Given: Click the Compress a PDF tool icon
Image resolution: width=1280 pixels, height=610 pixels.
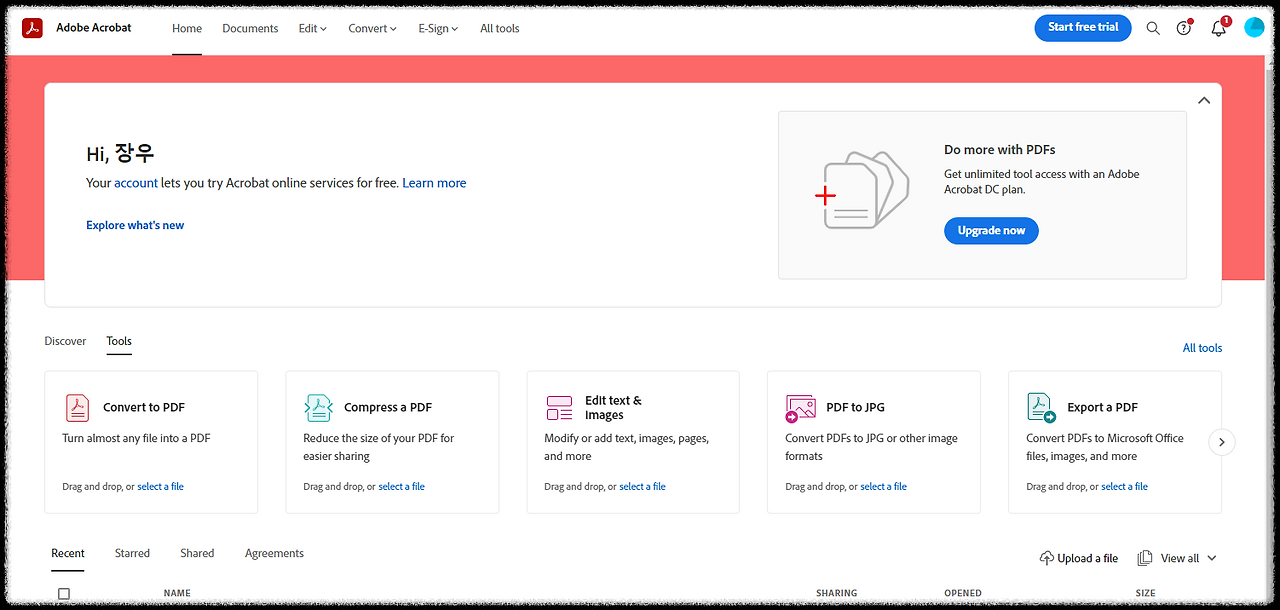Looking at the screenshot, I should pos(318,407).
